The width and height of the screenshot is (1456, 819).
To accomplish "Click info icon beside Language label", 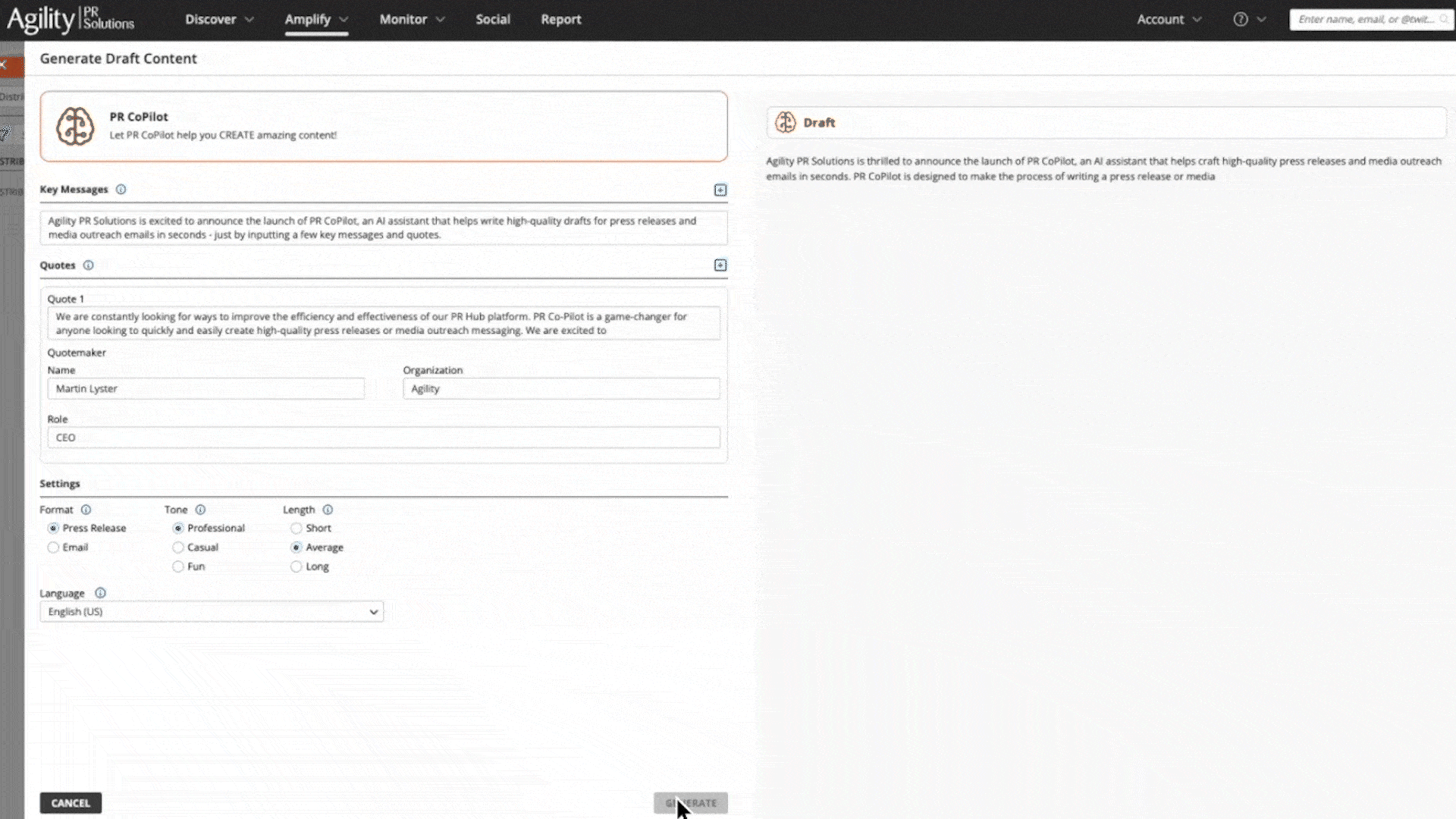I will (x=100, y=594).
